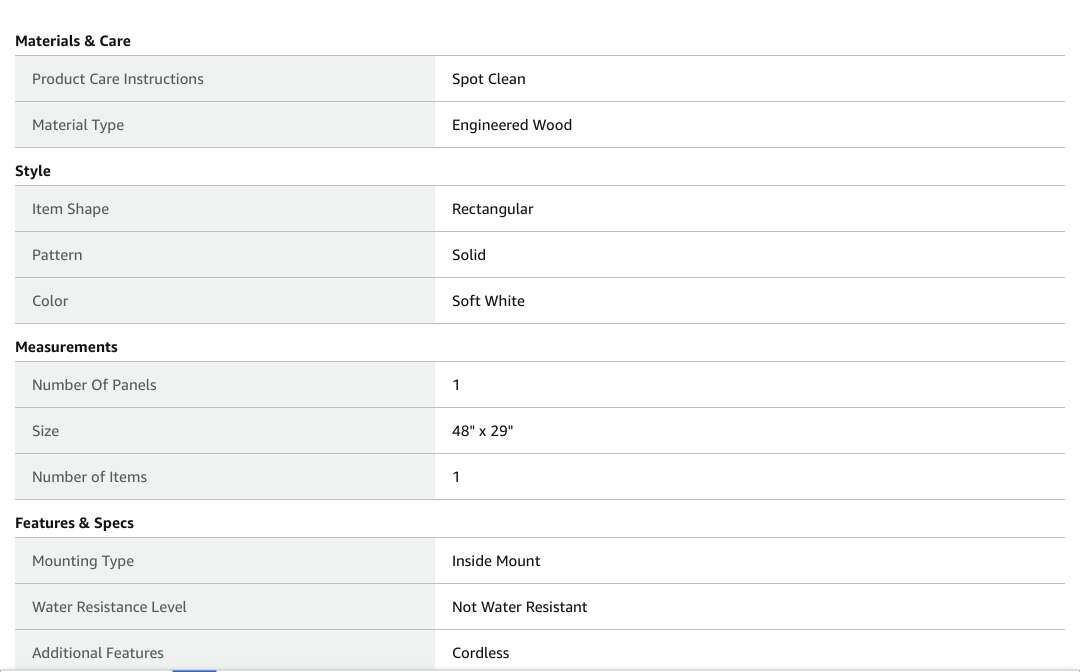Click the Engineered Wood value
This screenshot has width=1080, height=672.
tap(512, 125)
